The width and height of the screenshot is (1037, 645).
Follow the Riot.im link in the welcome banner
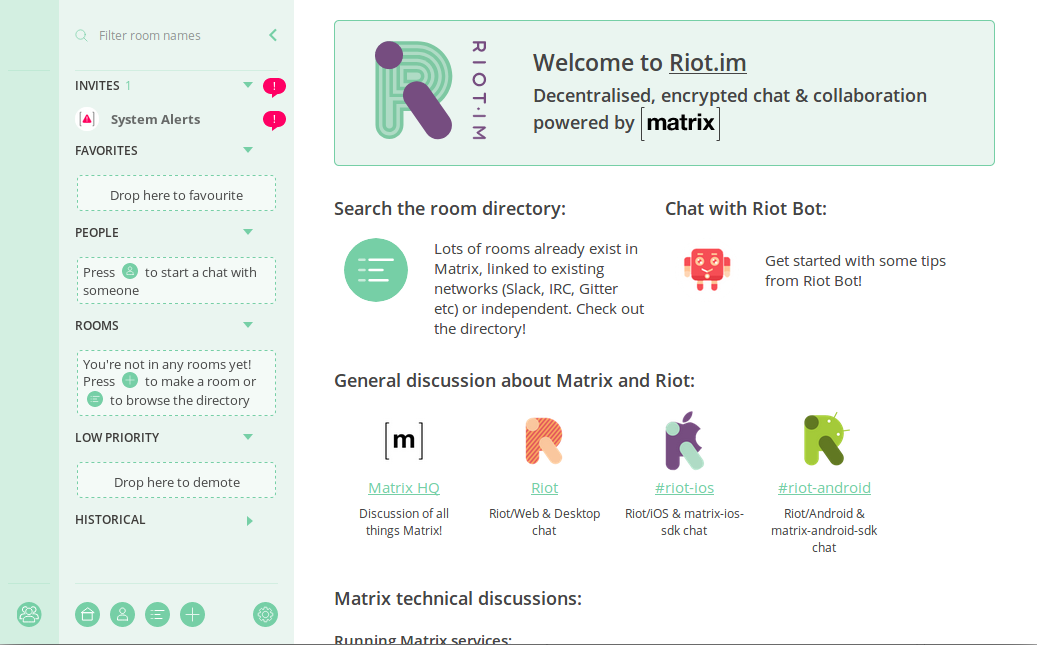[707, 63]
